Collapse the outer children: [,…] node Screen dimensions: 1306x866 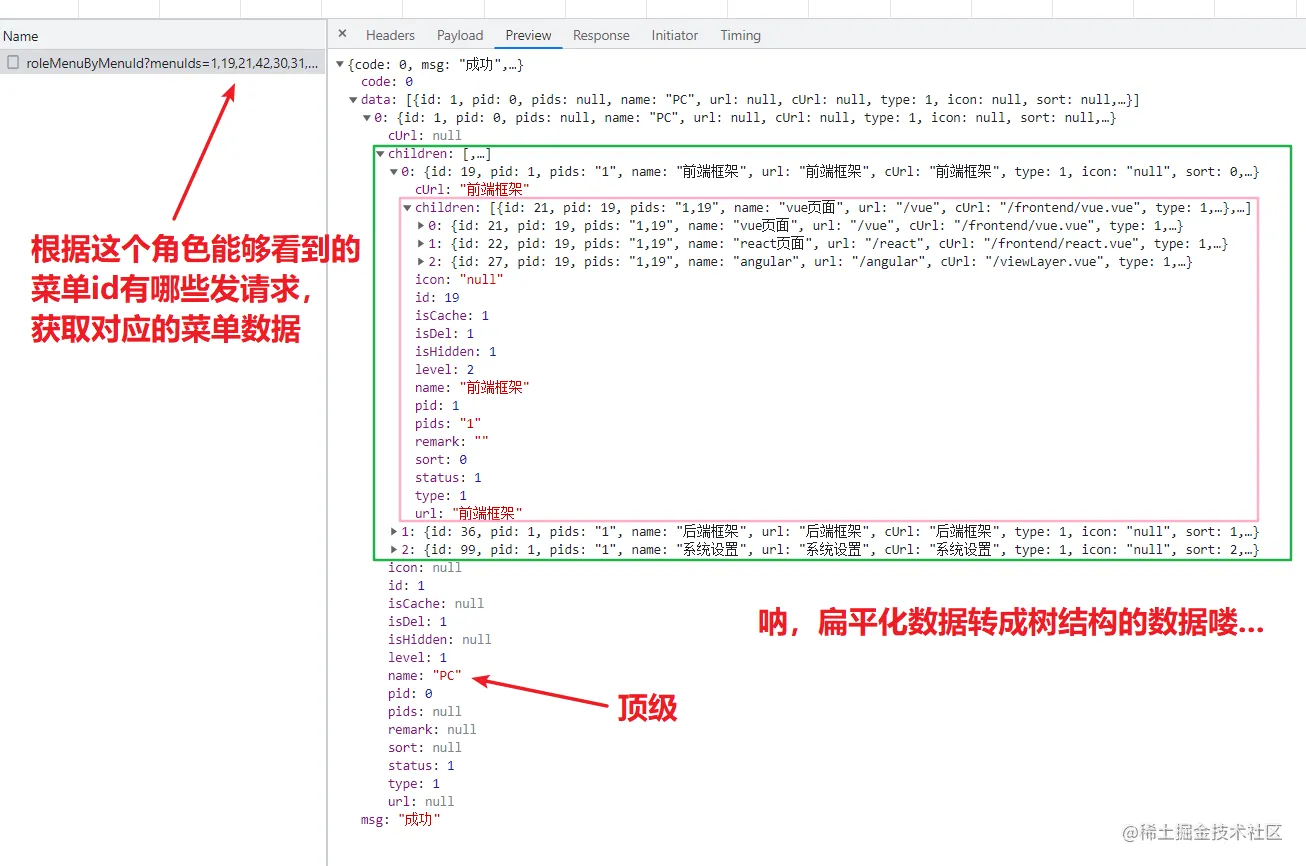click(380, 154)
